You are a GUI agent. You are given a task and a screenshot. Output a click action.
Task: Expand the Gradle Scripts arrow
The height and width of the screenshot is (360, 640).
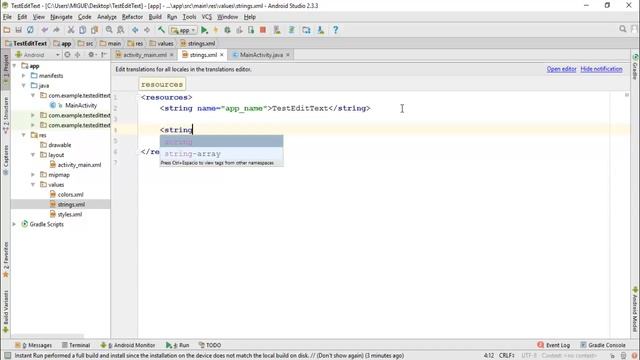pos(15,224)
